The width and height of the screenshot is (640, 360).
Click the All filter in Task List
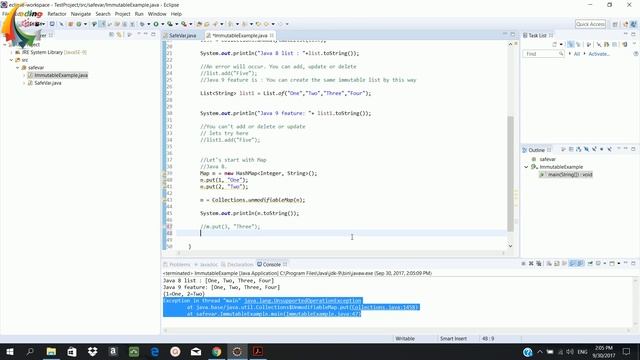point(577,54)
